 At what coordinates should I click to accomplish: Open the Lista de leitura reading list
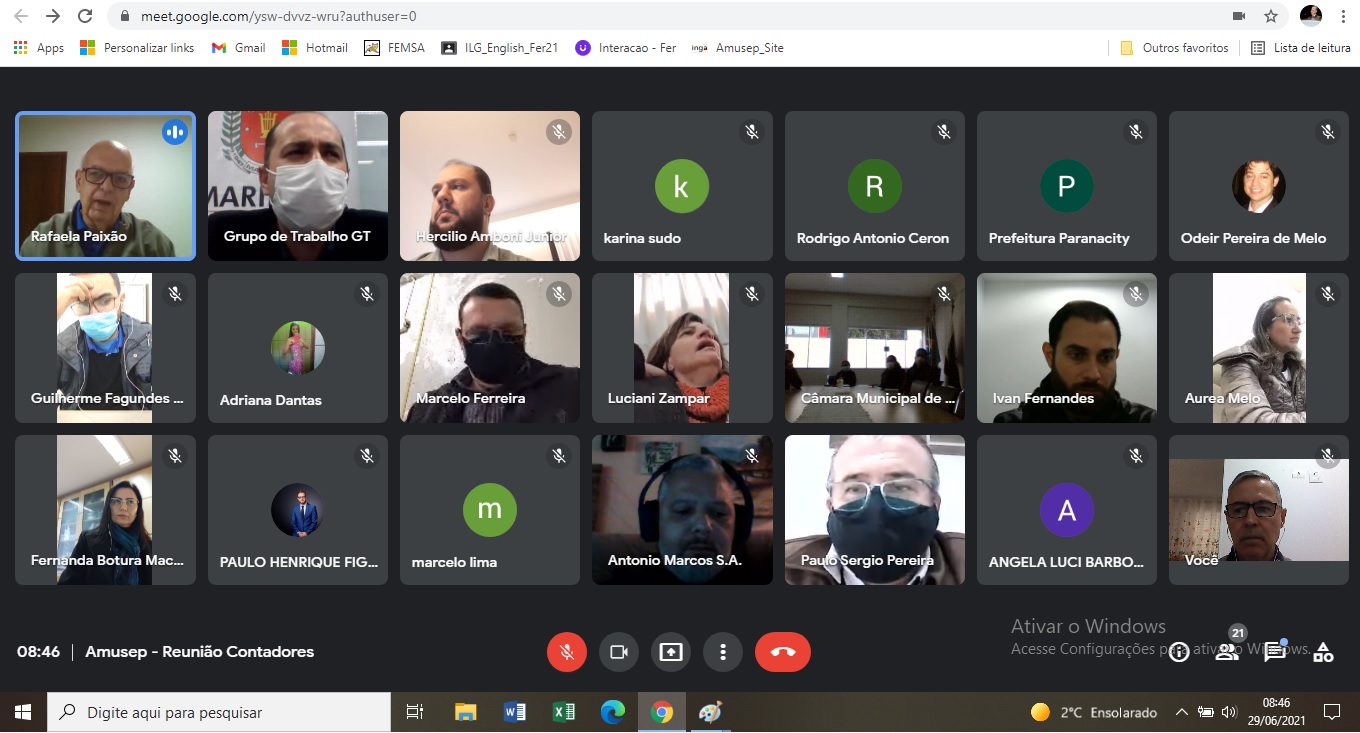[1301, 48]
